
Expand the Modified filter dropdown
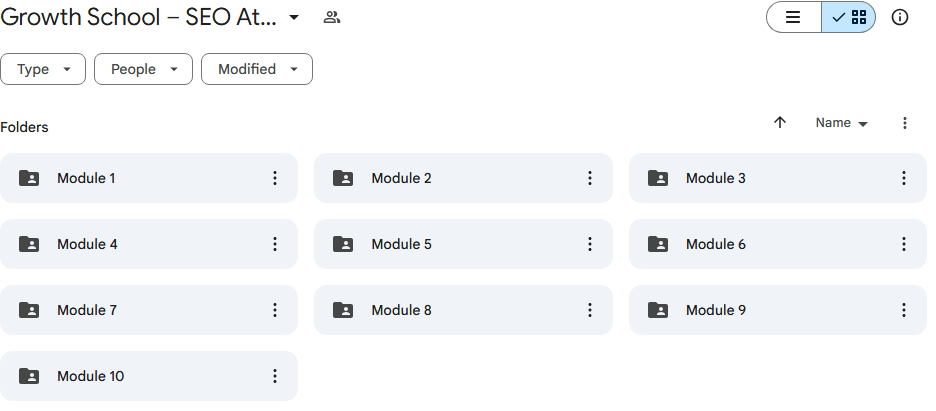[257, 69]
